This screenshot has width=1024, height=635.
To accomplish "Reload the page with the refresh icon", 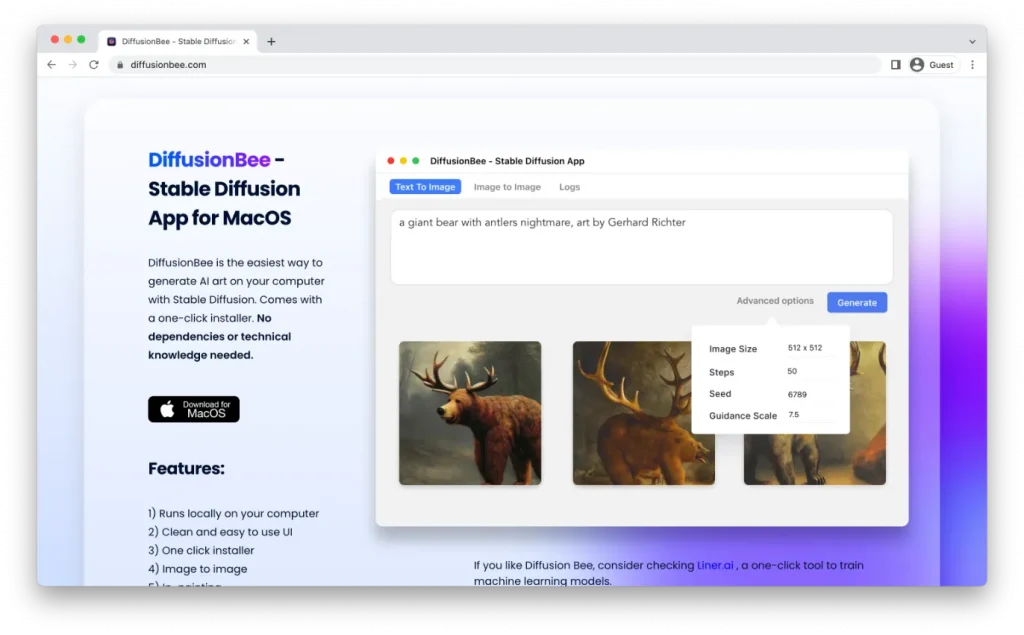I will coord(94,65).
